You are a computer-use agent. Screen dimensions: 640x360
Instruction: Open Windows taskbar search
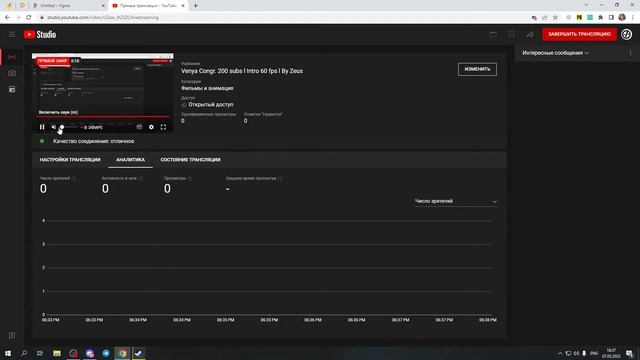24,353
